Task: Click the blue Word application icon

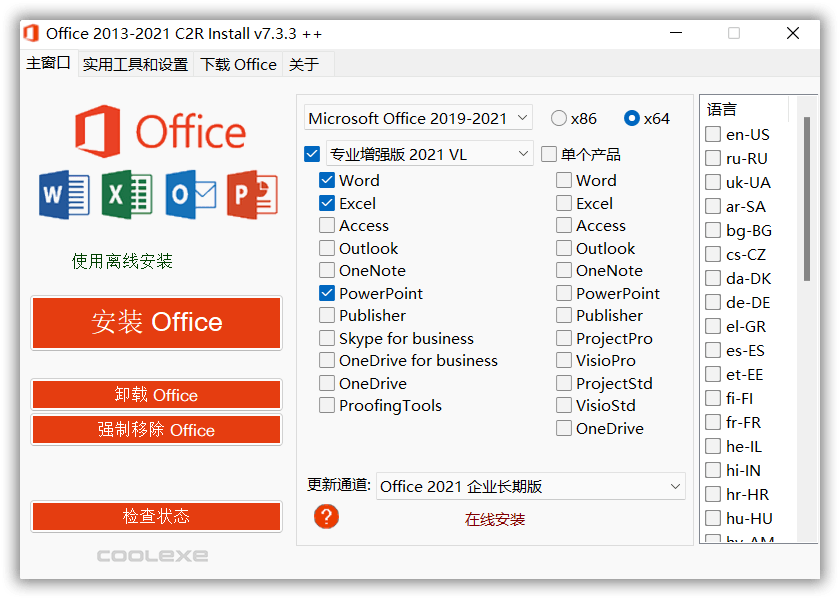Action: [64, 194]
